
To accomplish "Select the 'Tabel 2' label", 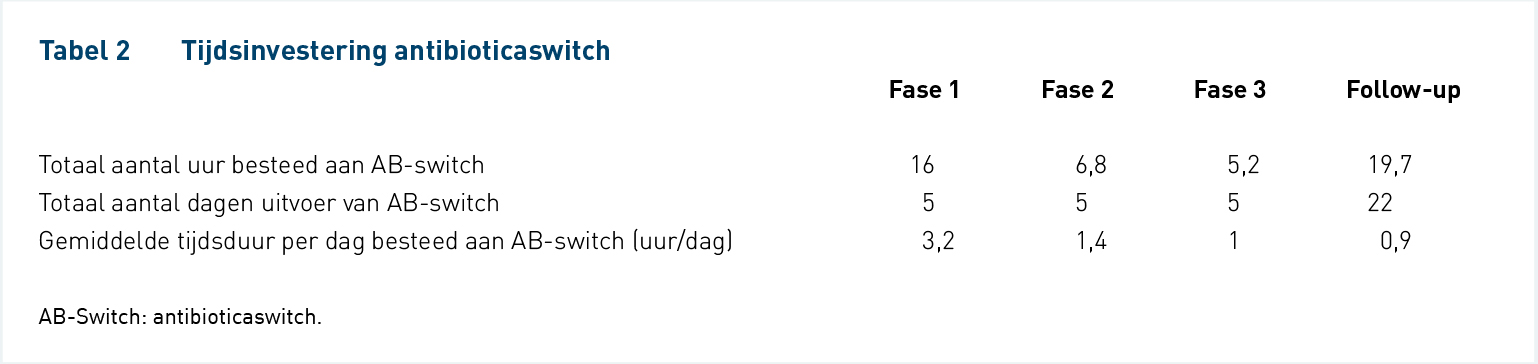I will coord(85,51).
